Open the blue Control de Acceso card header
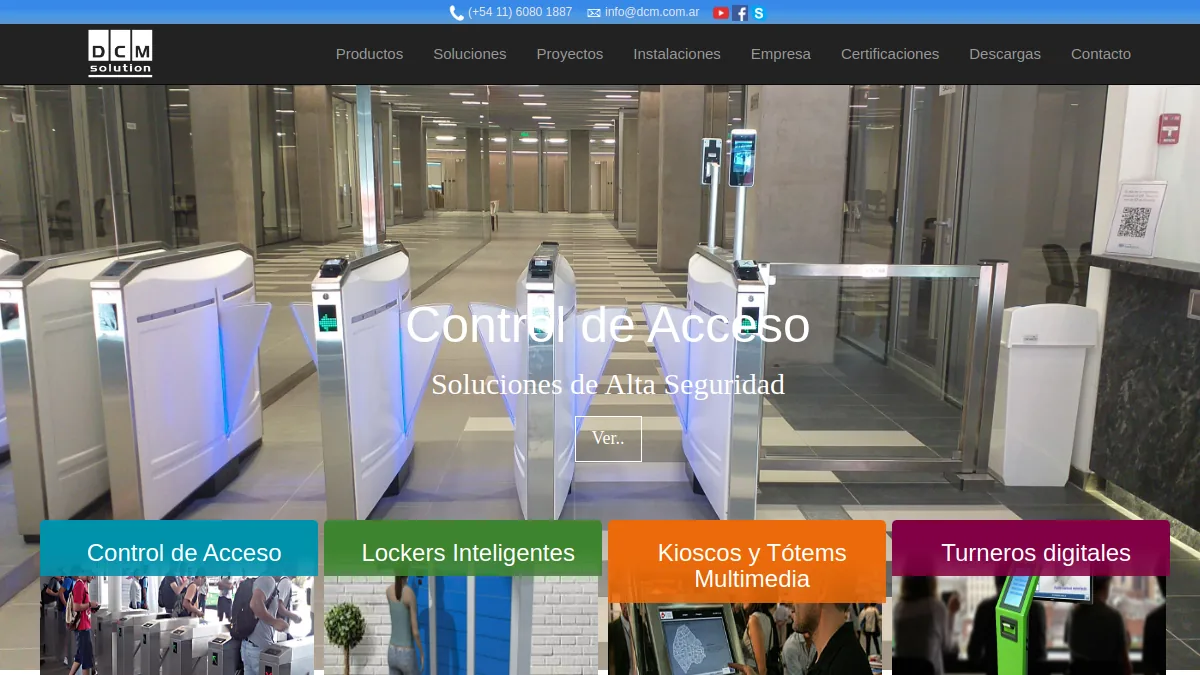This screenshot has height=675, width=1200. [179, 549]
